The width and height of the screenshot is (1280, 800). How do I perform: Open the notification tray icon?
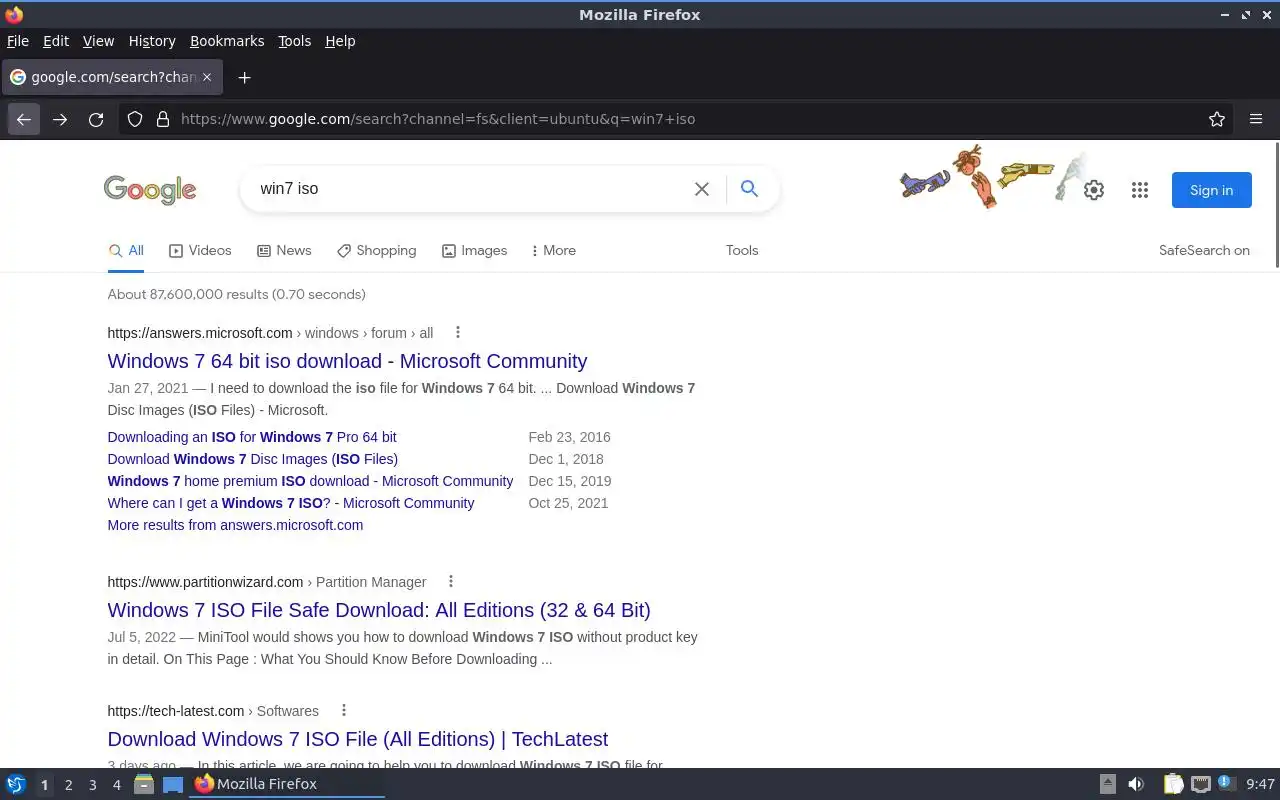pos(1228,784)
